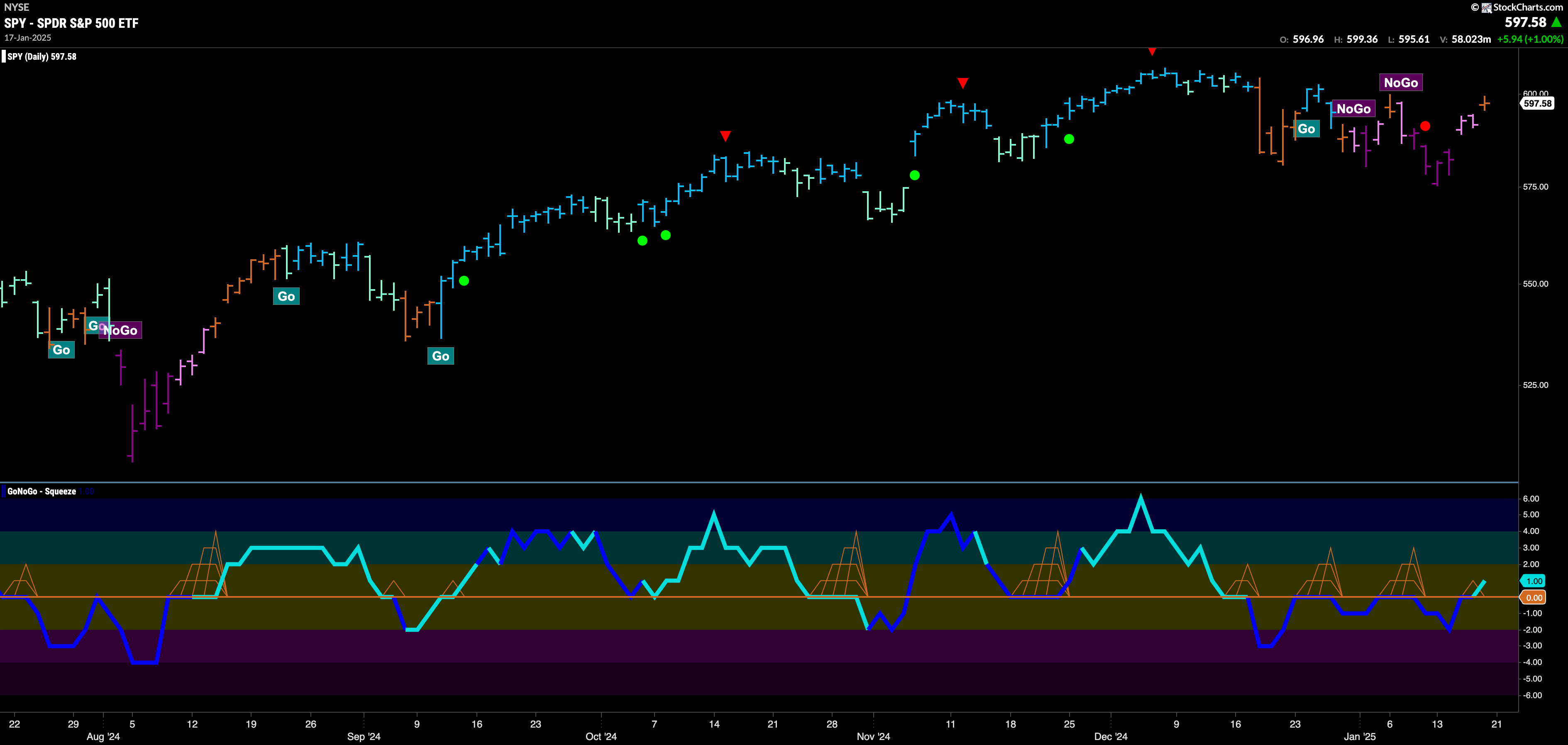
Task: Open the StockCharts.com copyright link
Action: (1528, 7)
